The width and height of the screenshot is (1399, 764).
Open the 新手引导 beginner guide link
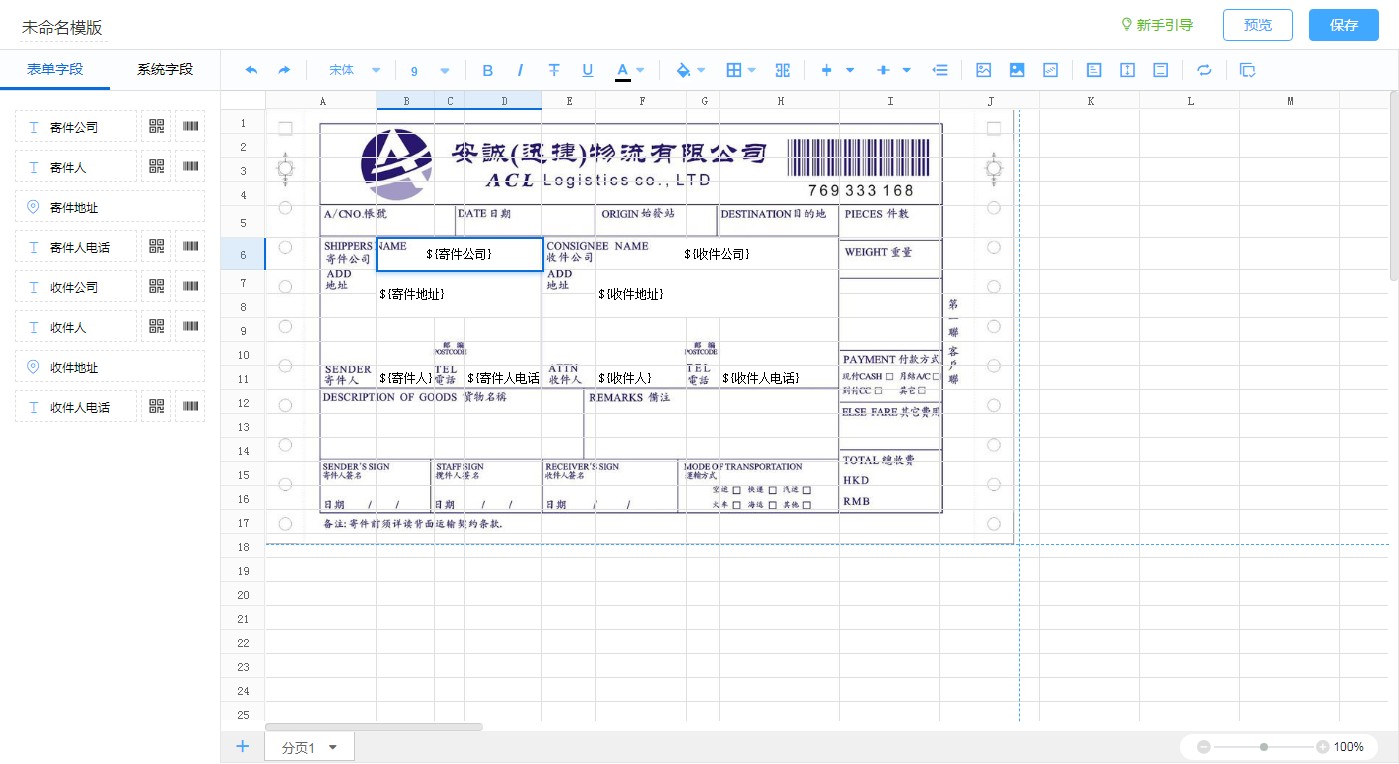(x=1157, y=25)
